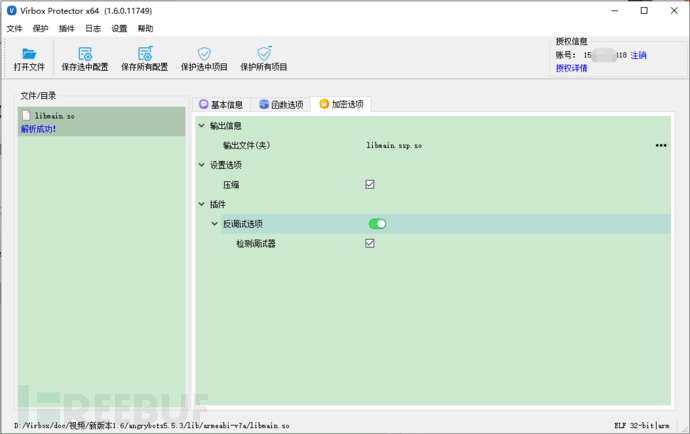Close the Virbox Protector window
Screen dimensions: 690x434
click(x=674, y=11)
